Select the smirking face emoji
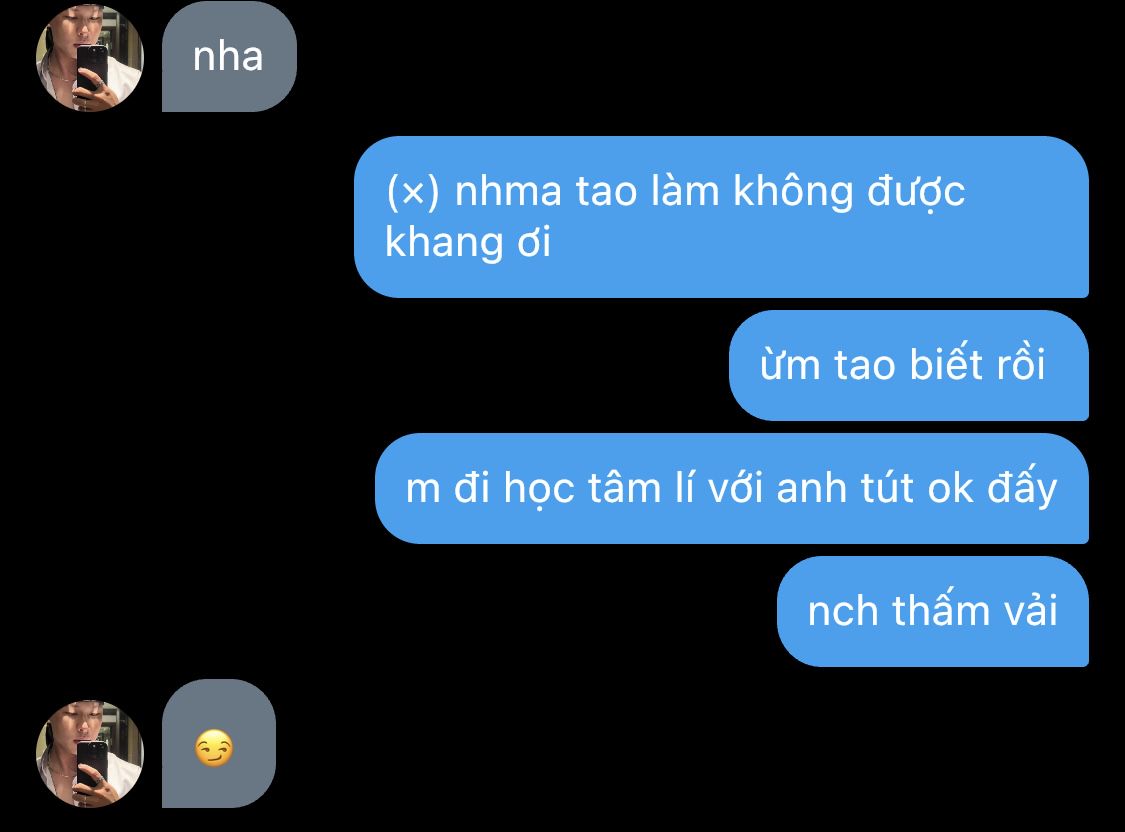The image size is (1125, 832). coord(214,748)
